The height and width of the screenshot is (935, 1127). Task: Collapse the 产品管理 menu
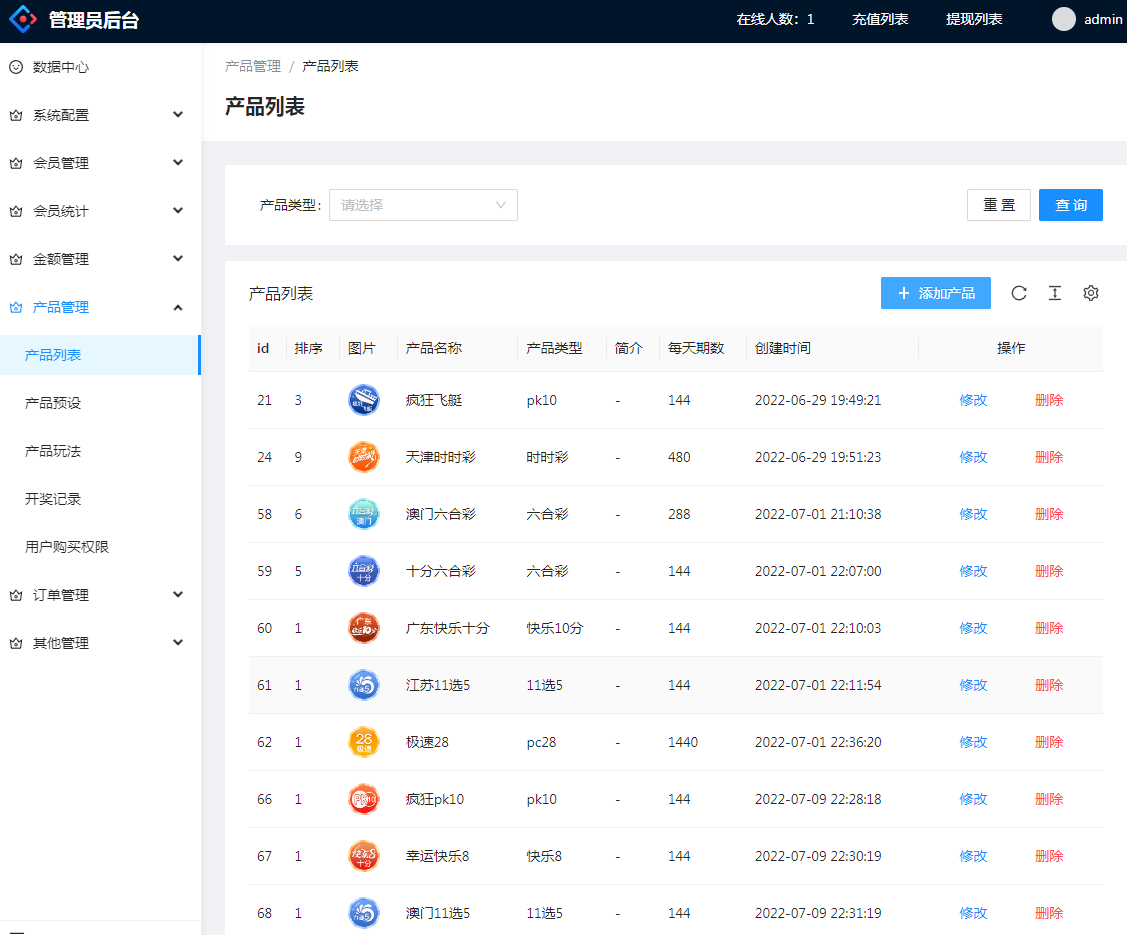click(100, 307)
